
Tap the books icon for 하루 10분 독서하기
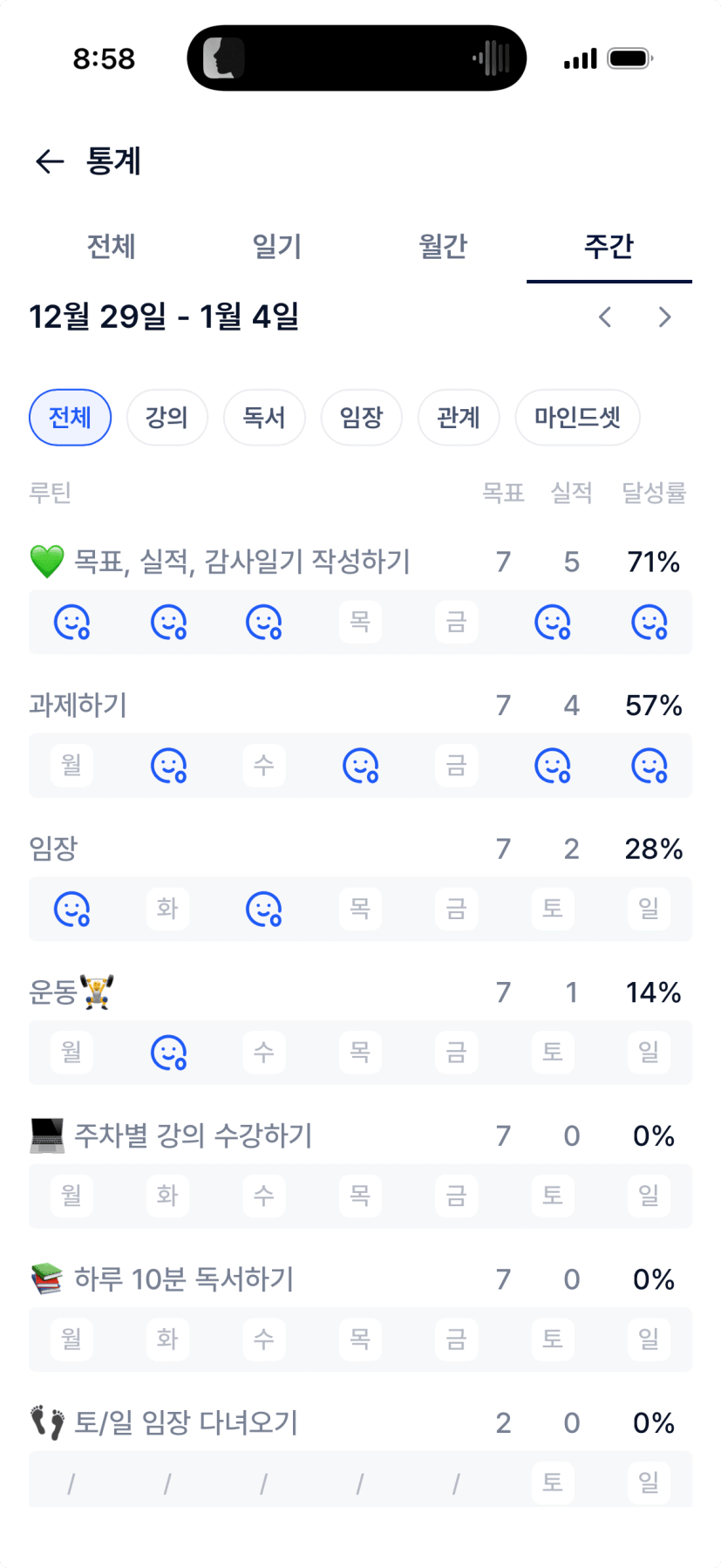(x=47, y=1279)
